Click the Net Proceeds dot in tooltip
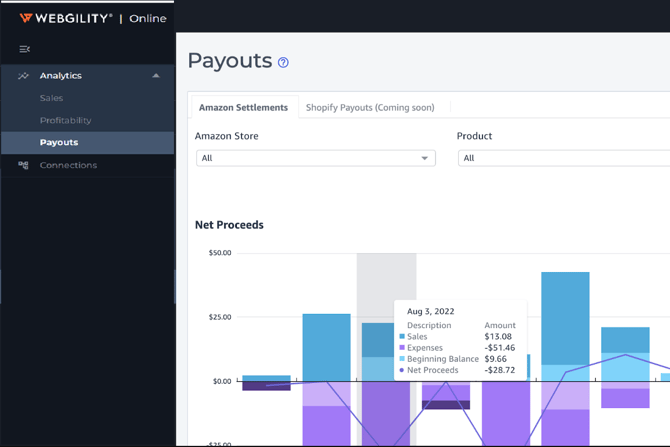 click(x=402, y=370)
